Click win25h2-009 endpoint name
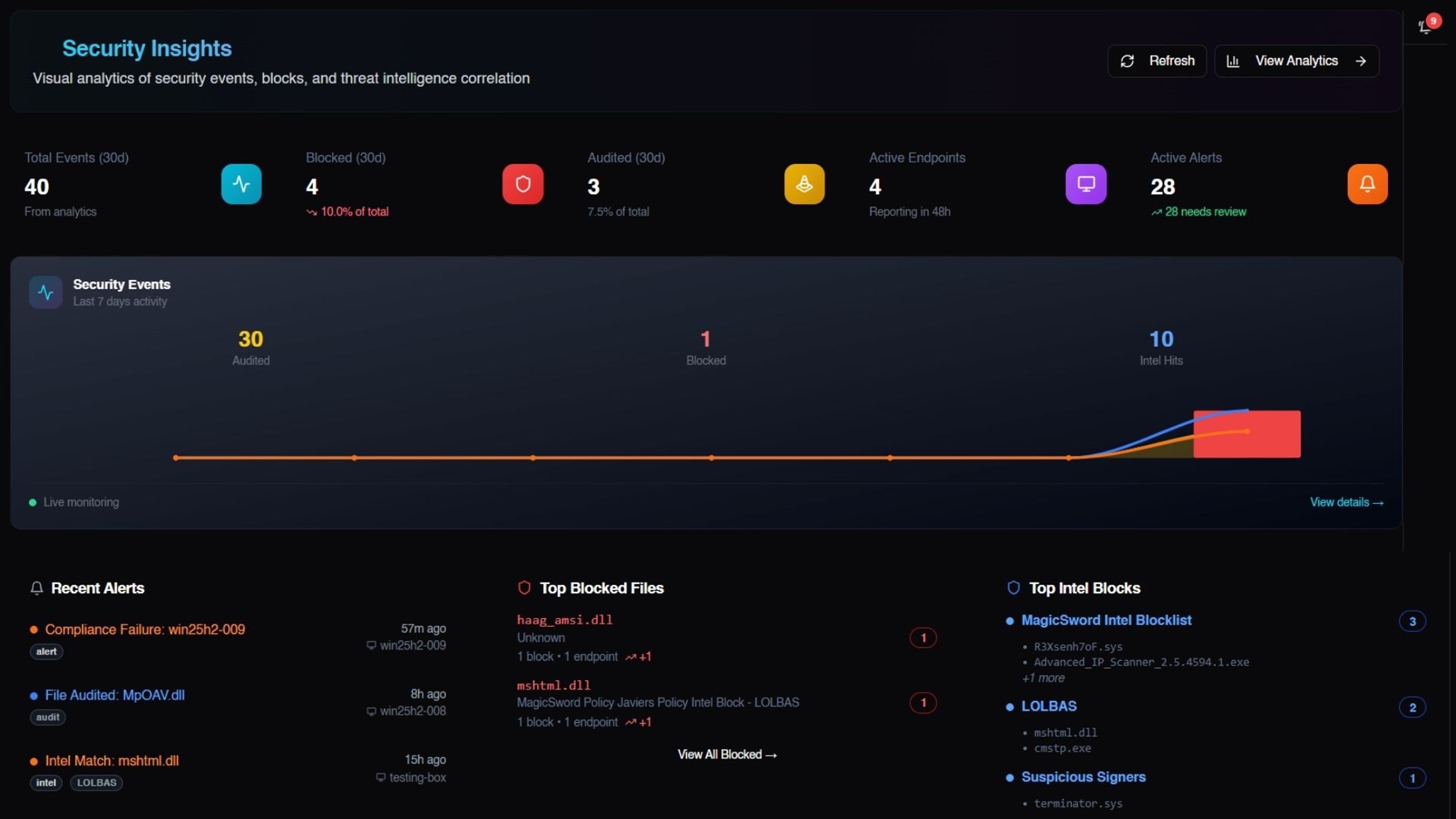 (x=413, y=645)
